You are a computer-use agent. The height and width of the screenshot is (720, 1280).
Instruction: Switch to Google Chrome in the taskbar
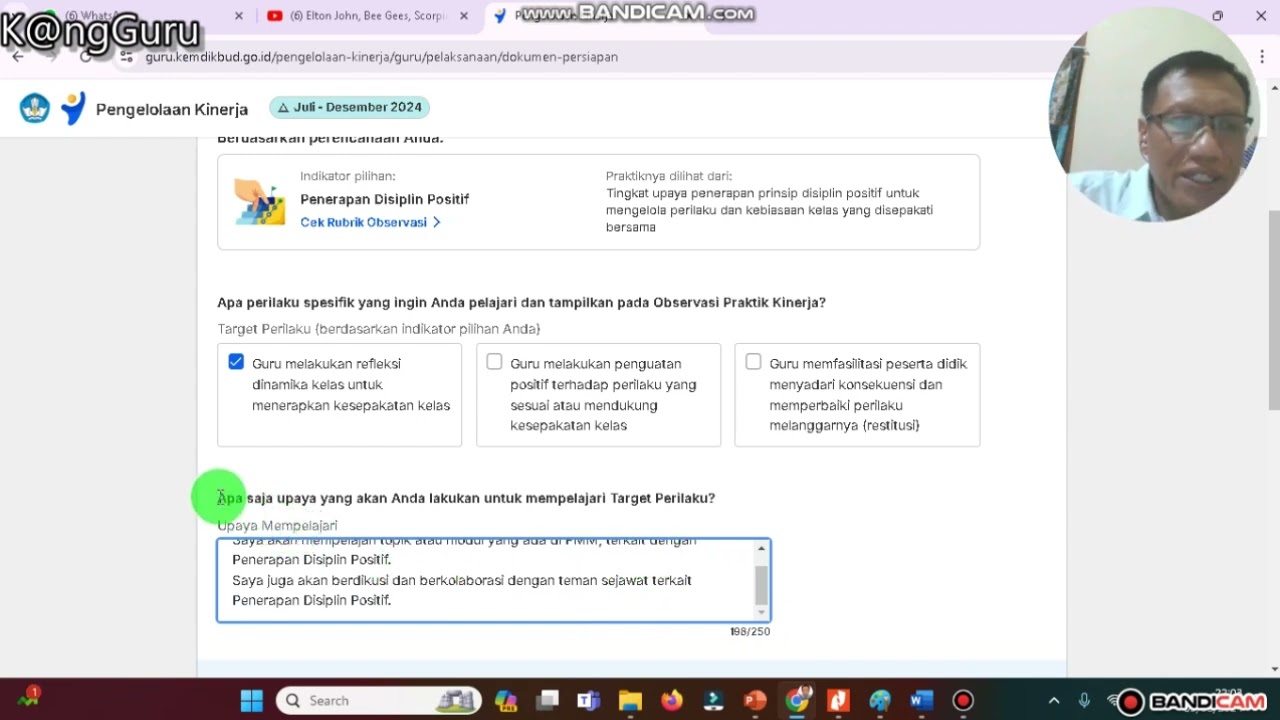[x=797, y=700]
